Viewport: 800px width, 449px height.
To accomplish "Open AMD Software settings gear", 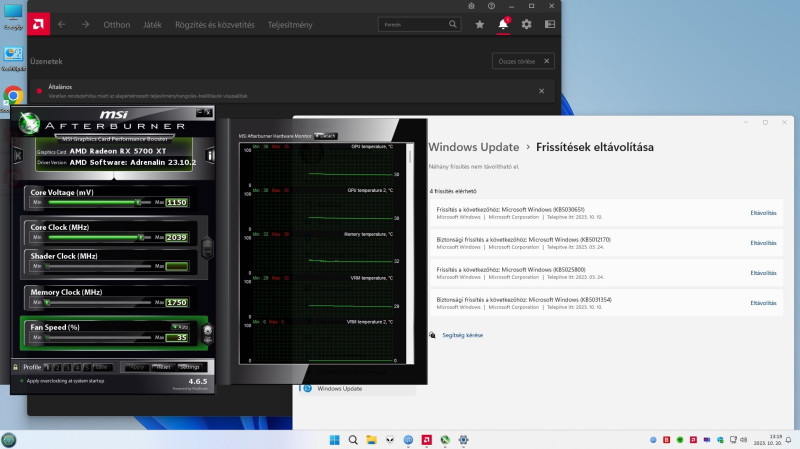I will (x=527, y=24).
